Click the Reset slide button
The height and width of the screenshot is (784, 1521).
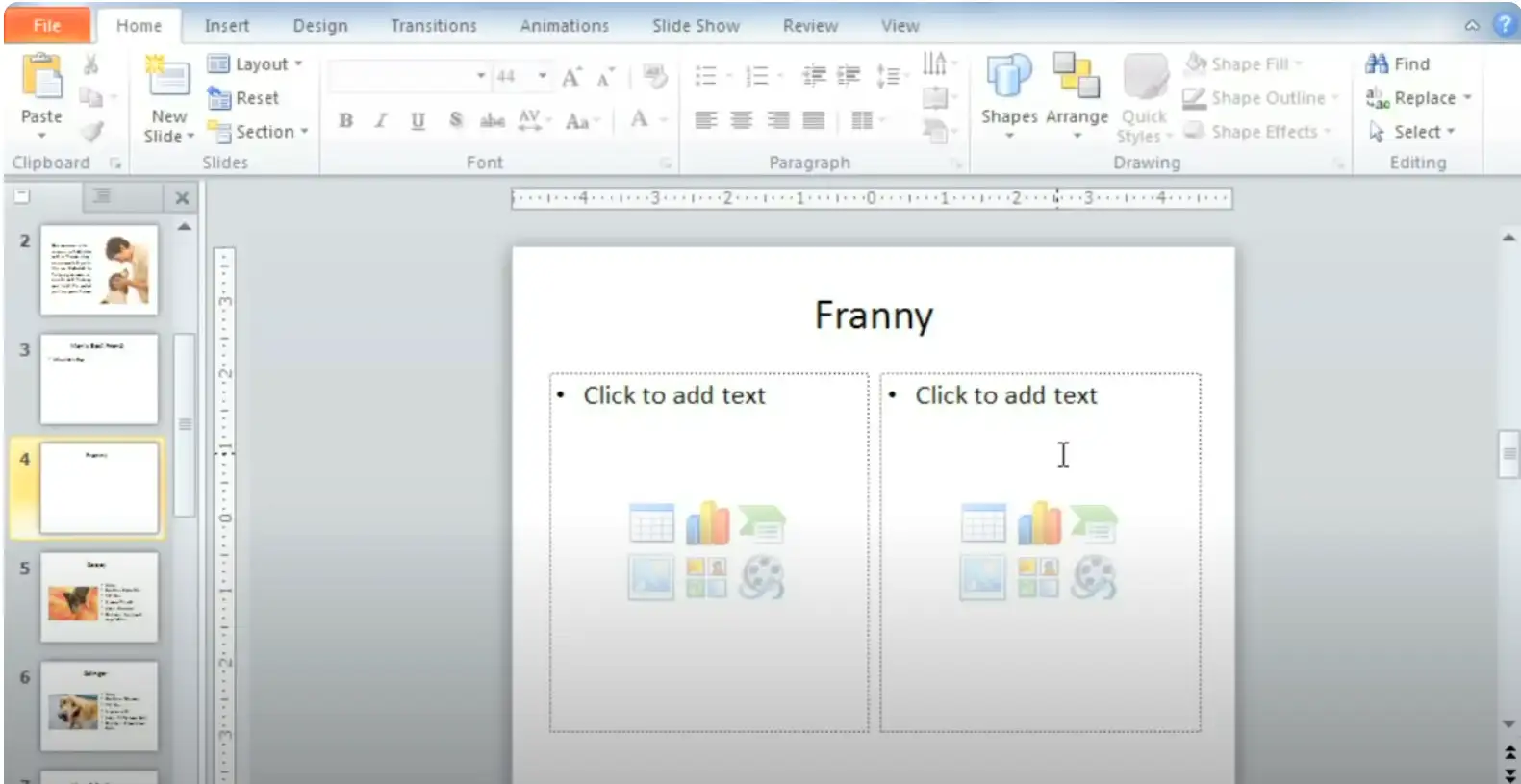pos(244,98)
